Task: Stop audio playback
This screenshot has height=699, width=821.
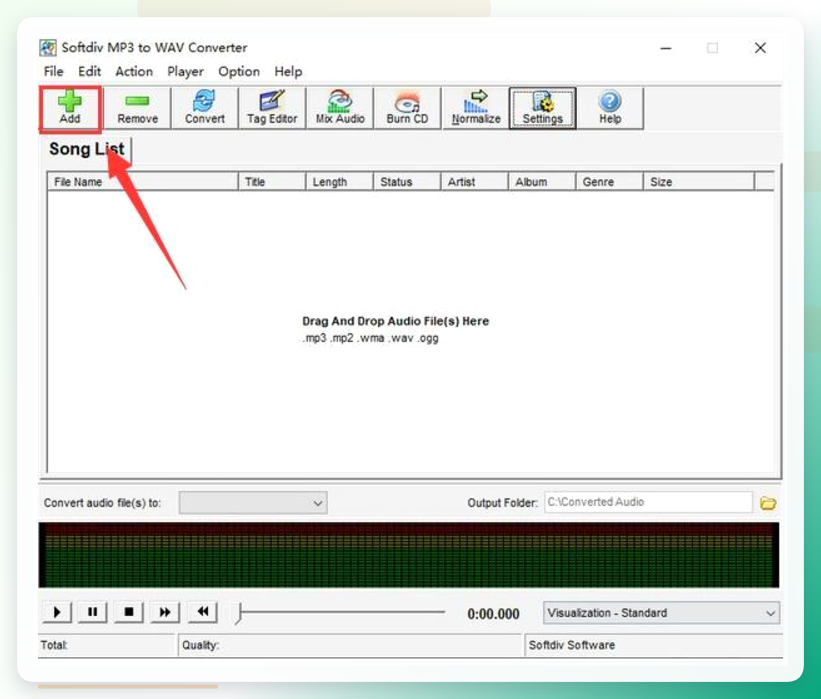Action: (x=129, y=612)
